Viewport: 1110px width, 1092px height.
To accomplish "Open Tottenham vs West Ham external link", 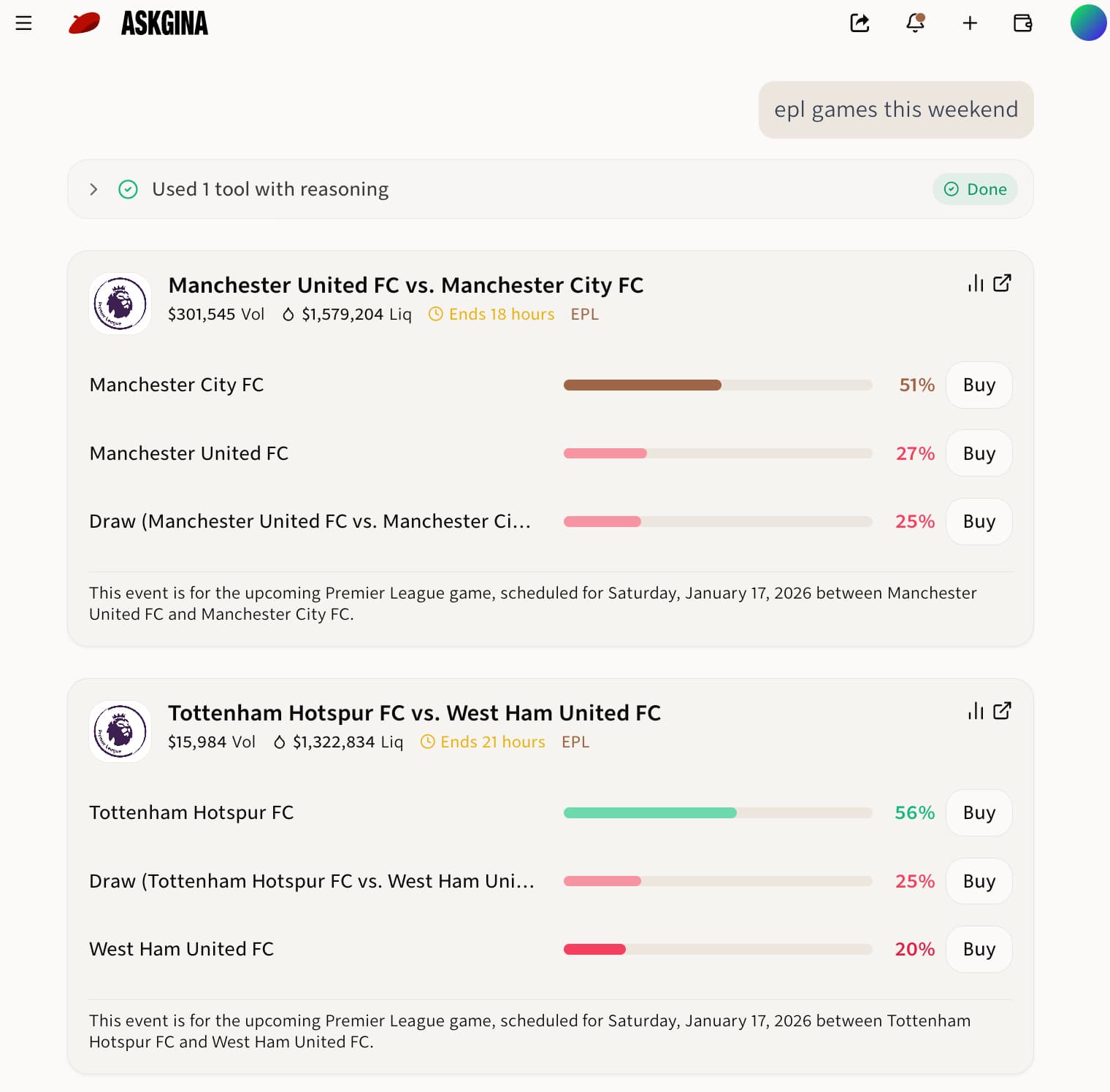I will point(1003,711).
